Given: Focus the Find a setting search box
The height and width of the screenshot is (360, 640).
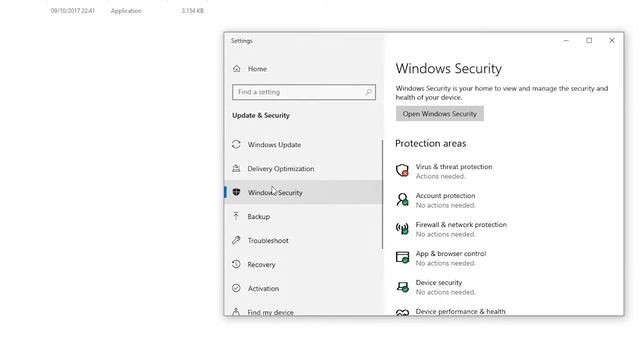Looking at the screenshot, I should point(304,92).
